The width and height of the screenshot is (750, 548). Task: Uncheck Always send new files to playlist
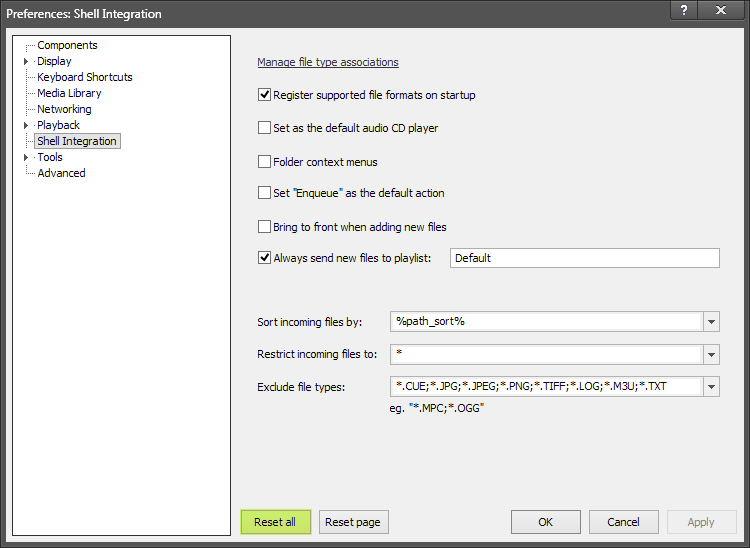pyautogui.click(x=265, y=258)
